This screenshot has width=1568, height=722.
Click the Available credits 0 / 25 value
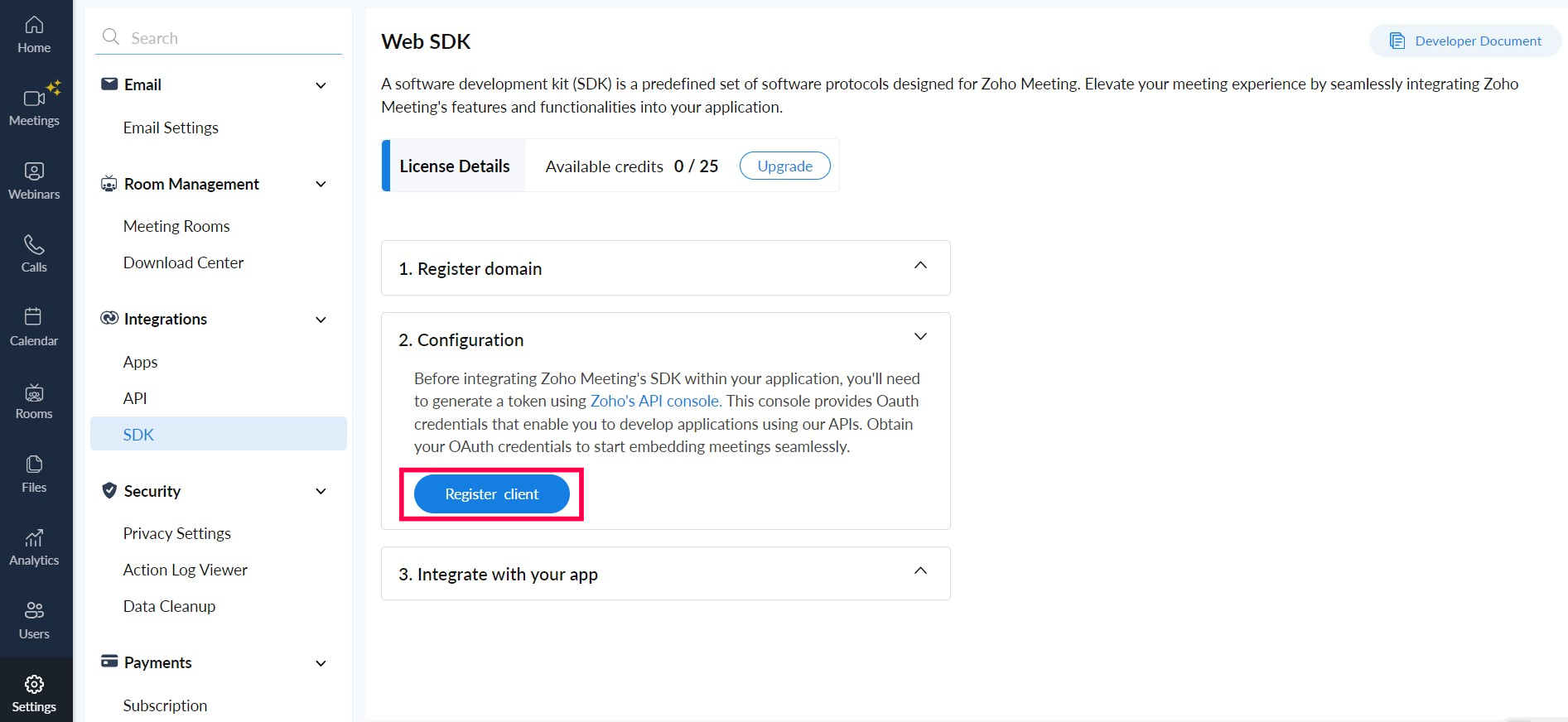click(x=696, y=166)
